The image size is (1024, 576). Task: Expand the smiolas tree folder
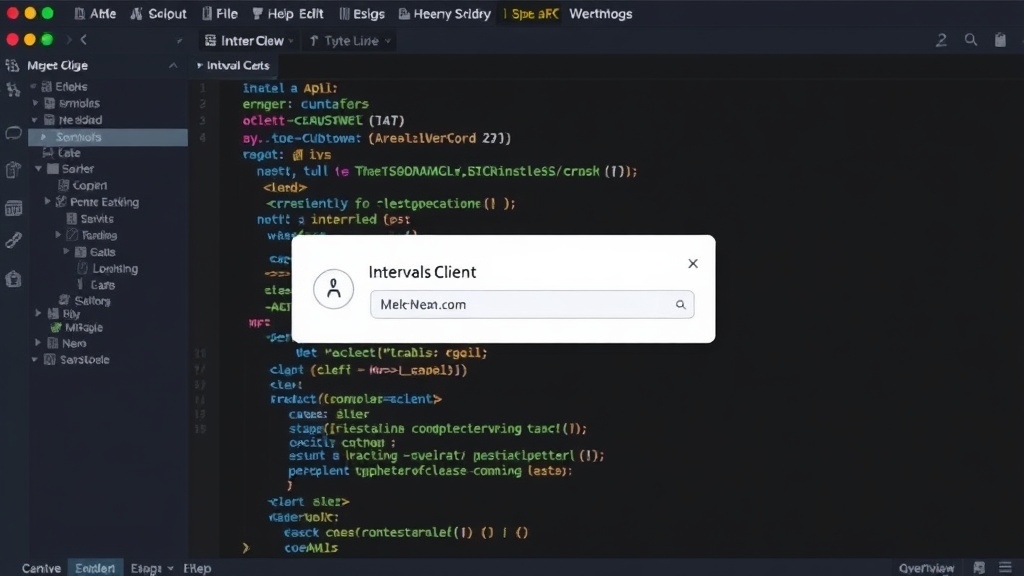click(35, 103)
